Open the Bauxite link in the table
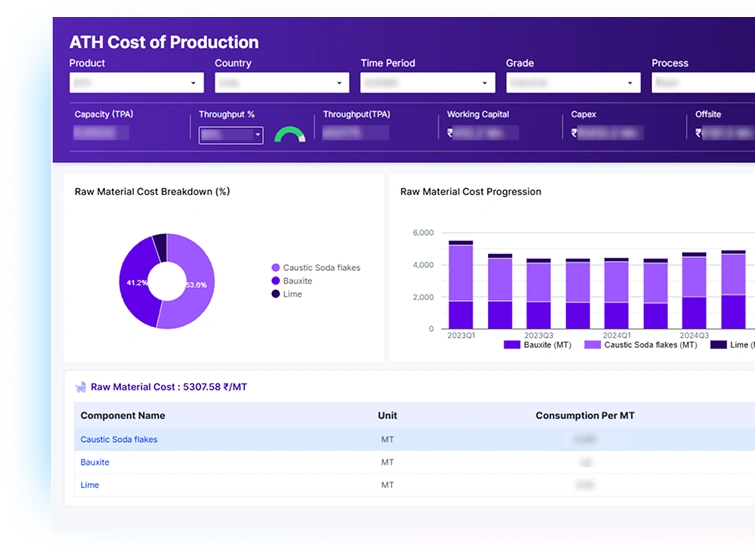 (x=95, y=462)
